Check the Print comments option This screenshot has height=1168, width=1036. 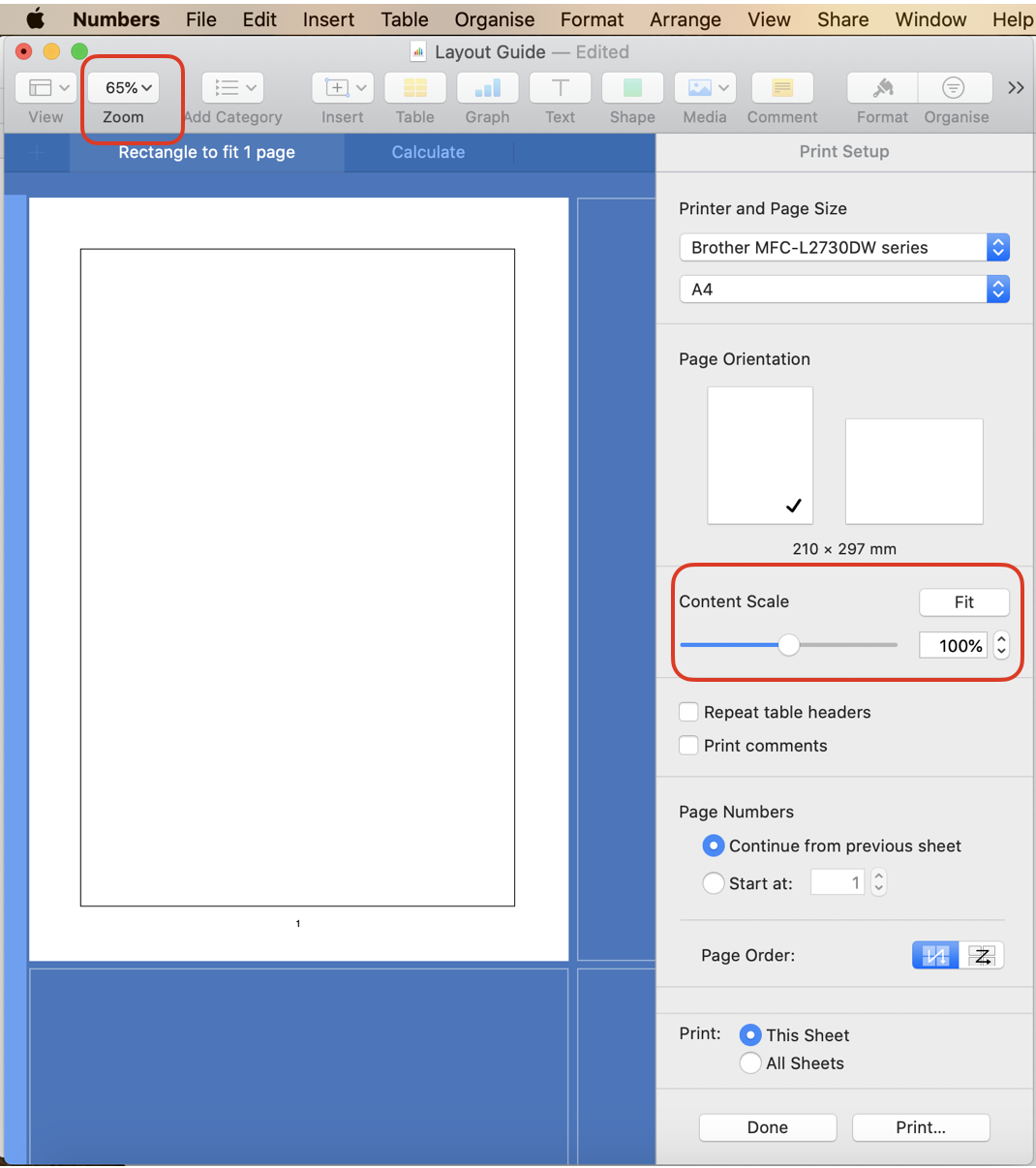tap(688, 746)
